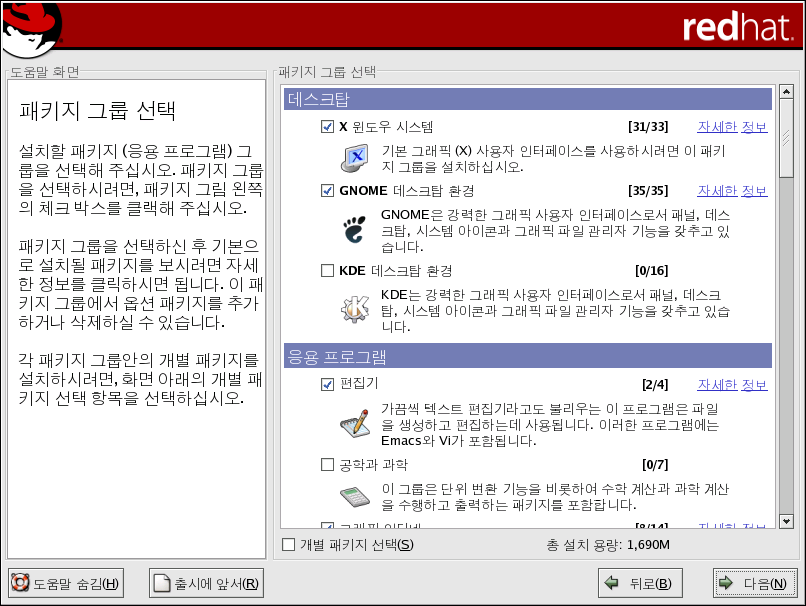Click the Red Hat shadowman logo
Viewport: 806px width, 606px height.
(31, 29)
